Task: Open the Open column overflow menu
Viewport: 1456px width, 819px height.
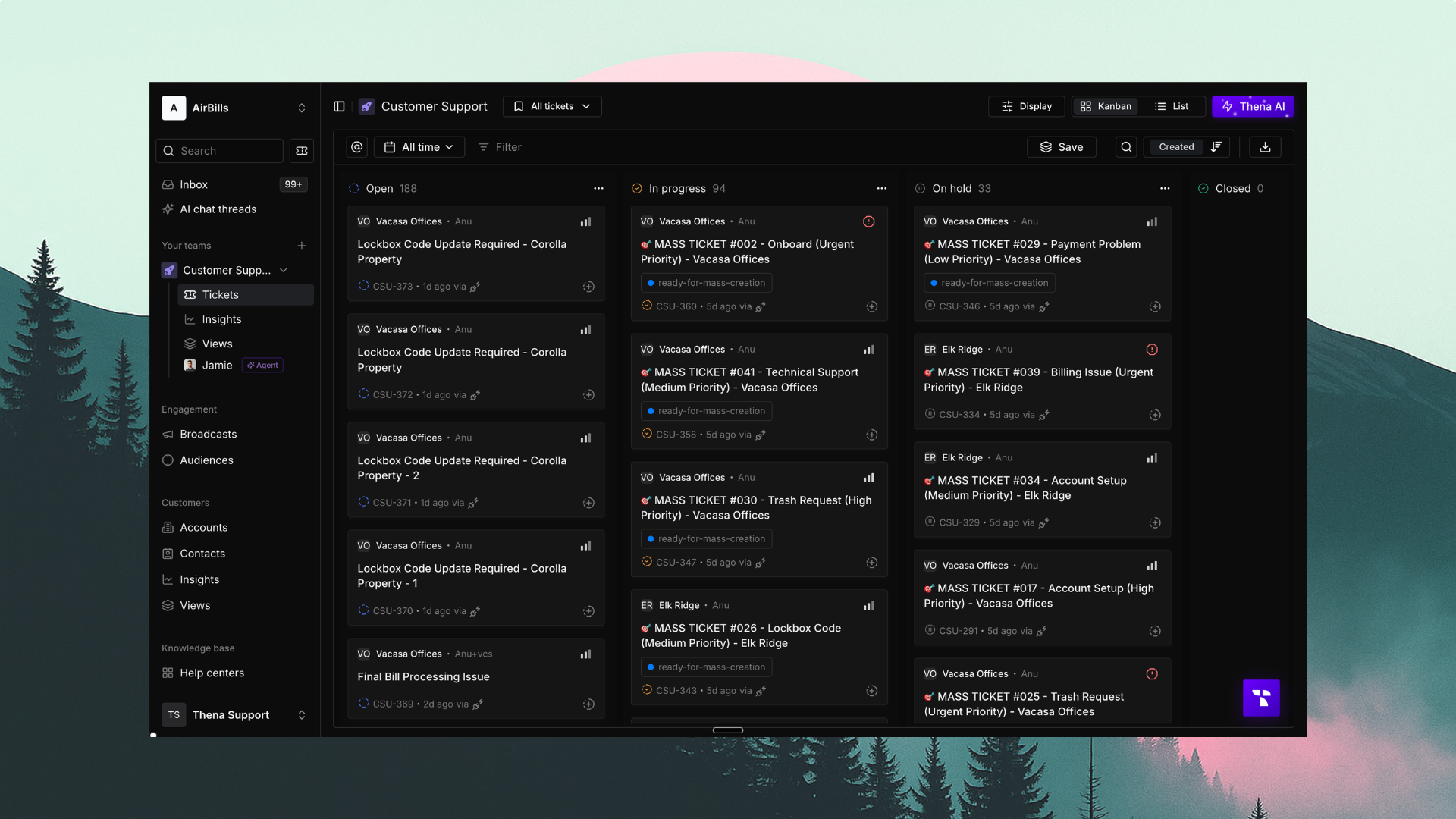Action: (598, 188)
